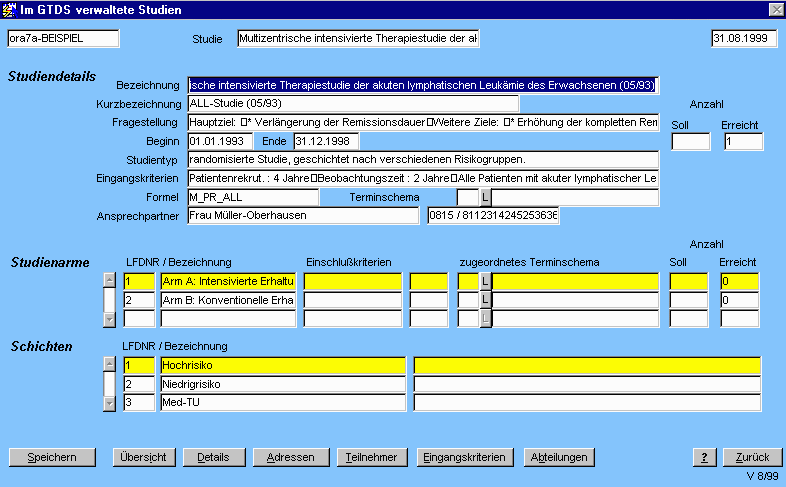Go back with the Zurück button

pos(750,457)
